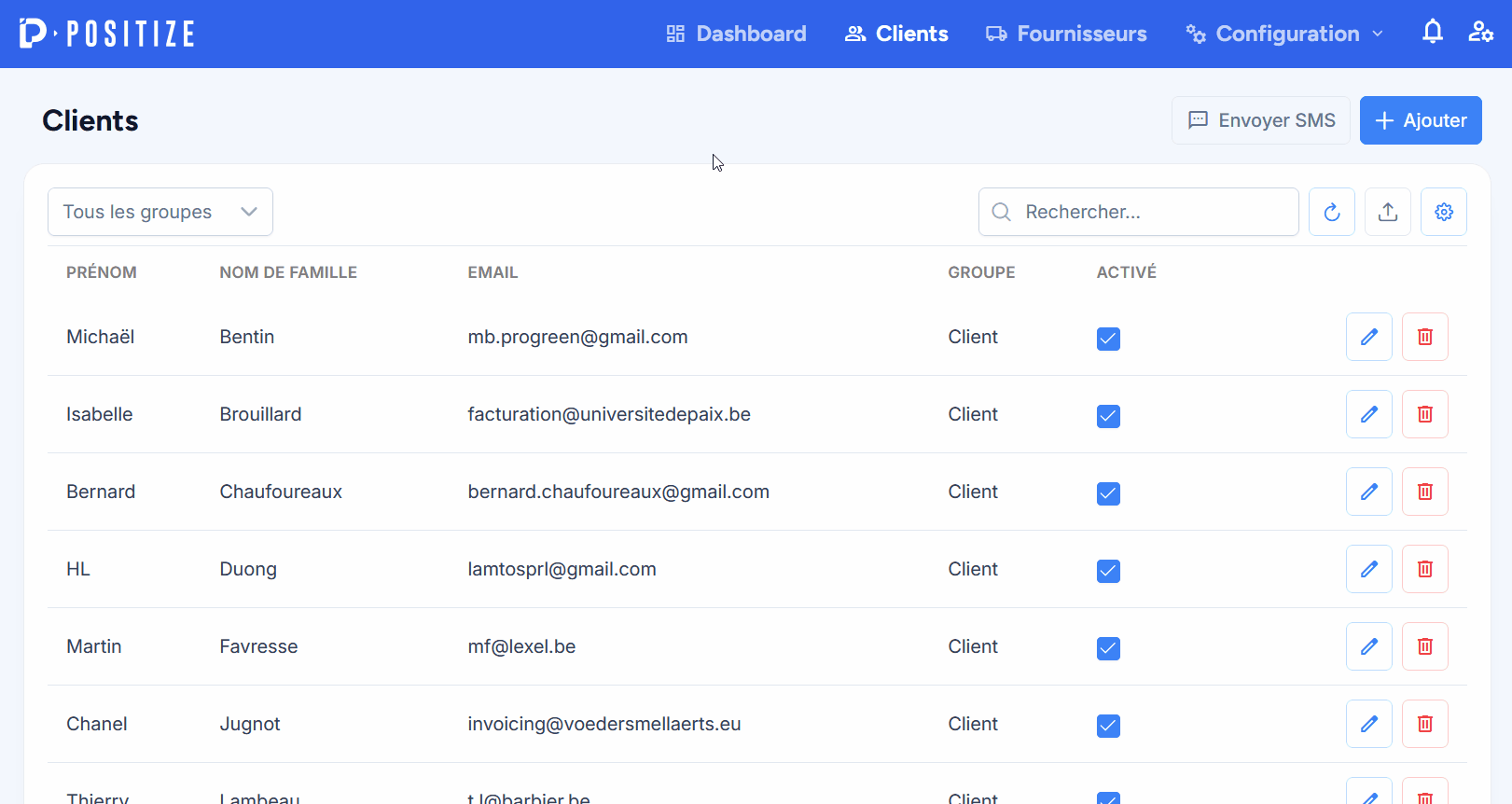Edit Michaël Bentin with pencil icon

click(1368, 337)
